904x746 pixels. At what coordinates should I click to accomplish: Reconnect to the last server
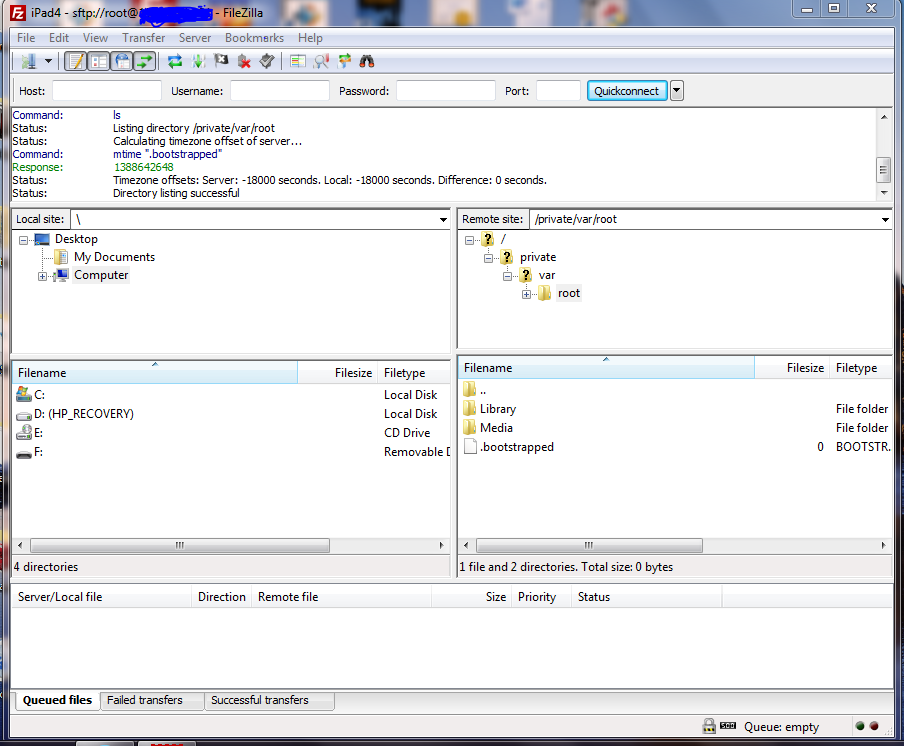[266, 61]
